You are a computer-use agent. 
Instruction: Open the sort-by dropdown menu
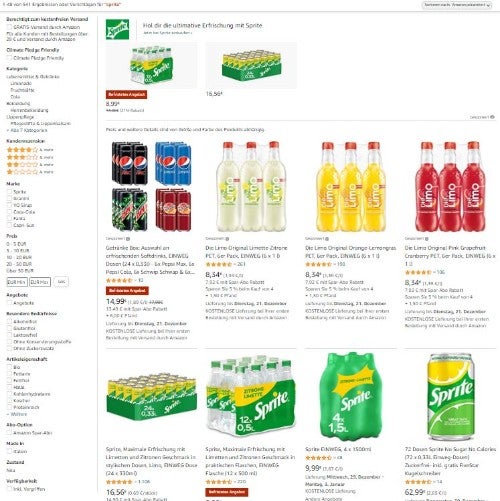click(457, 5)
